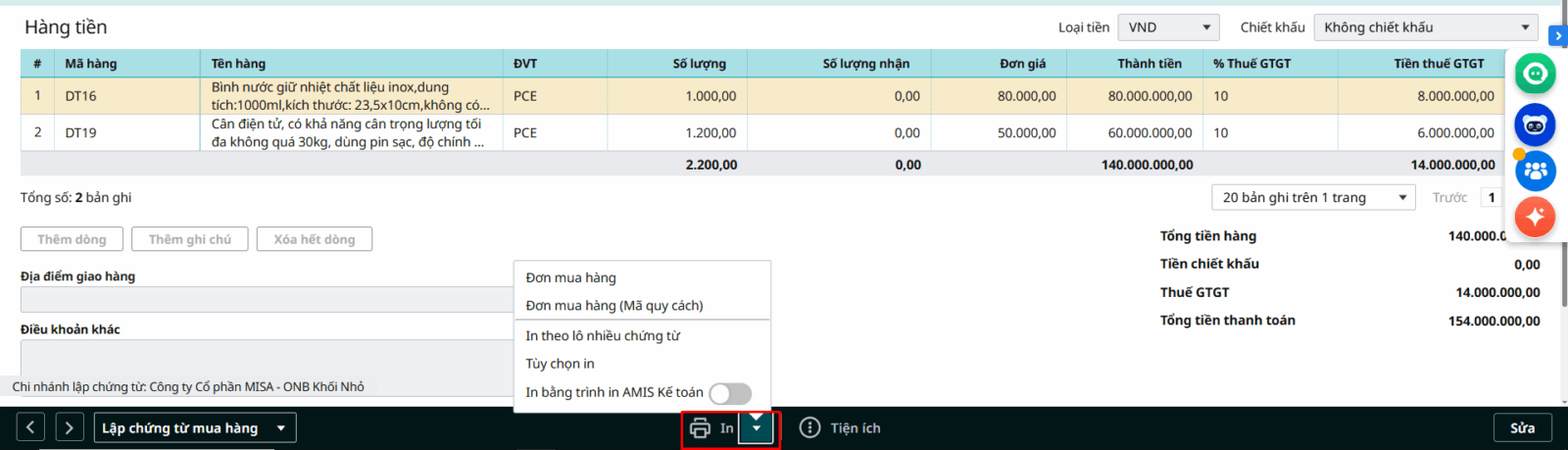Expand the blue right-edge panel arrow
The image size is (1568, 450).
pyautogui.click(x=1557, y=35)
